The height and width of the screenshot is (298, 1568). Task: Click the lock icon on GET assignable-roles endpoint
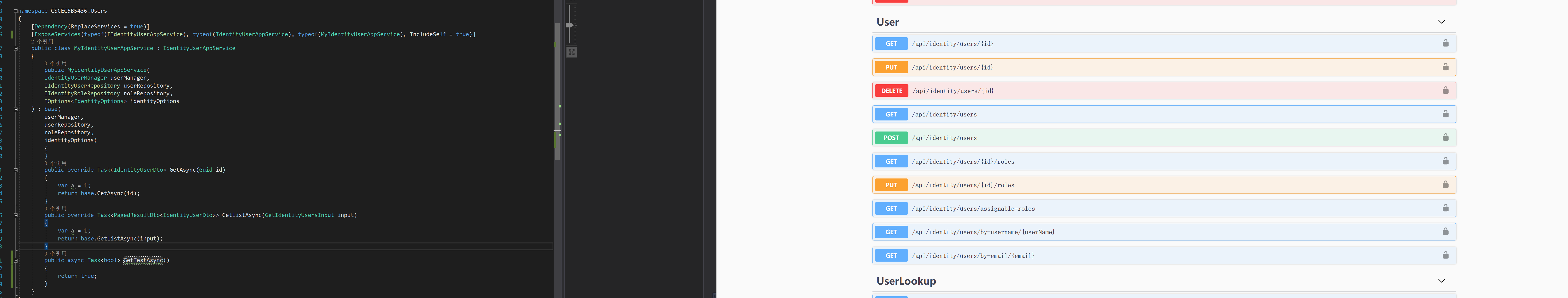point(1446,208)
